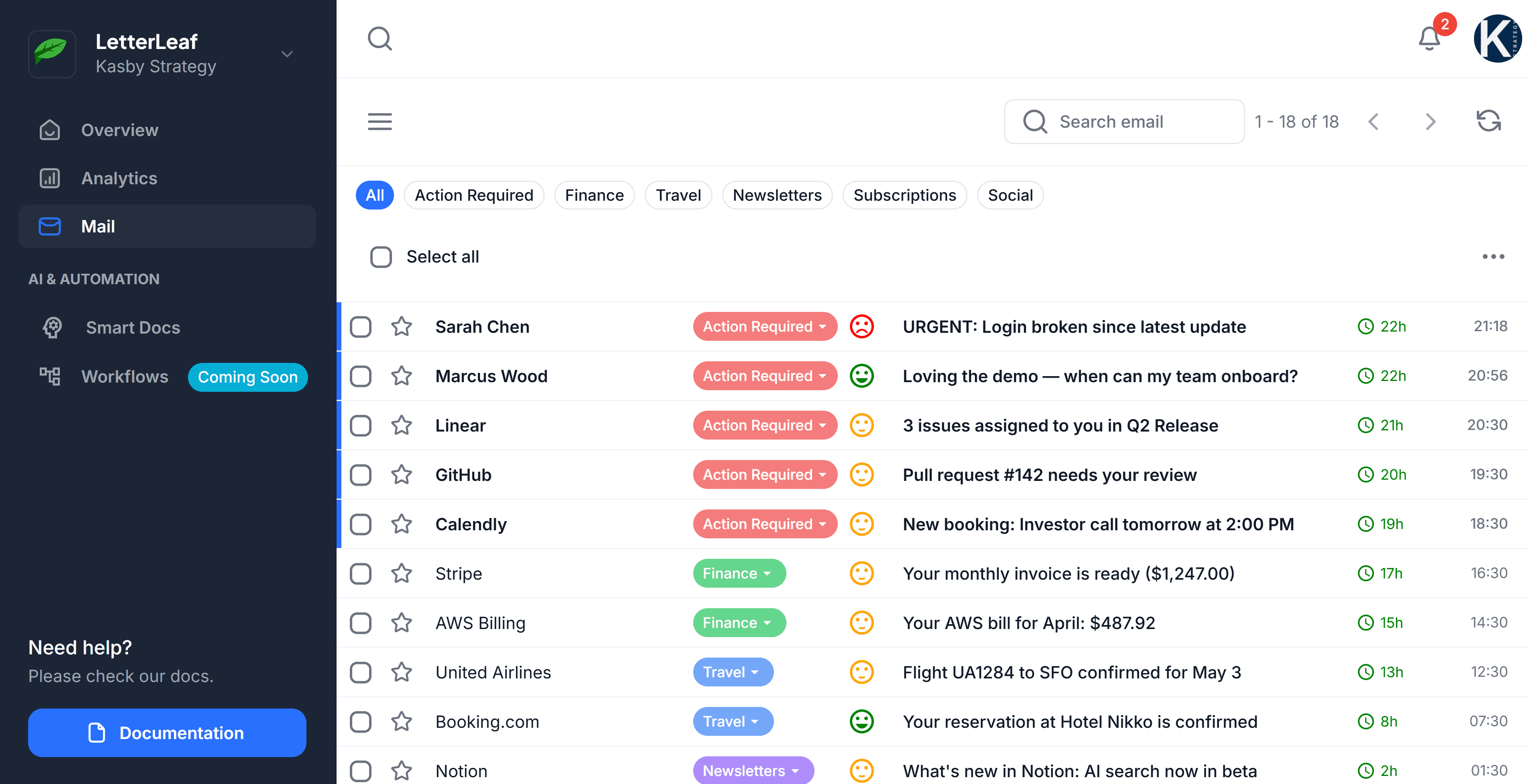Open Action Required label dropdown for Marcus Wood
Viewport: 1529px width, 784px height.
[765, 376]
